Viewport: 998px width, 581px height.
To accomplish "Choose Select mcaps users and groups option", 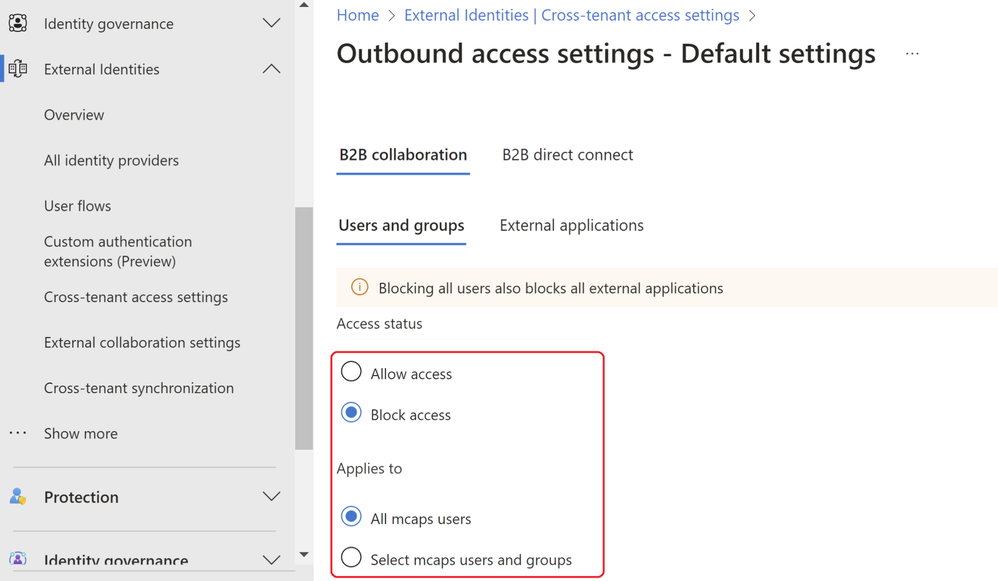I will (351, 559).
